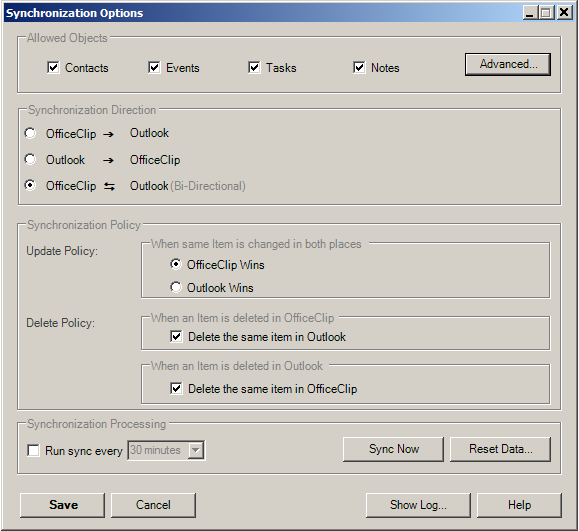The image size is (579, 531).
Task: Cancel the dialog
Action: (153, 505)
